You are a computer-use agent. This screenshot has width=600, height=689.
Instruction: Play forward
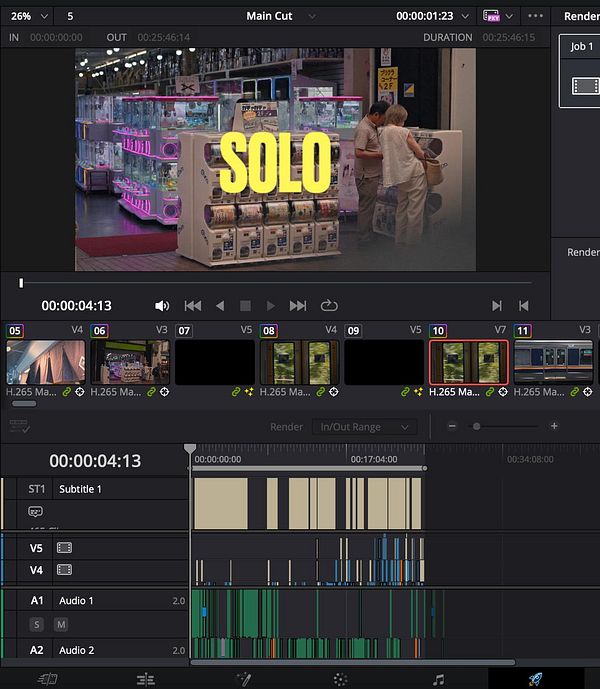click(x=271, y=305)
